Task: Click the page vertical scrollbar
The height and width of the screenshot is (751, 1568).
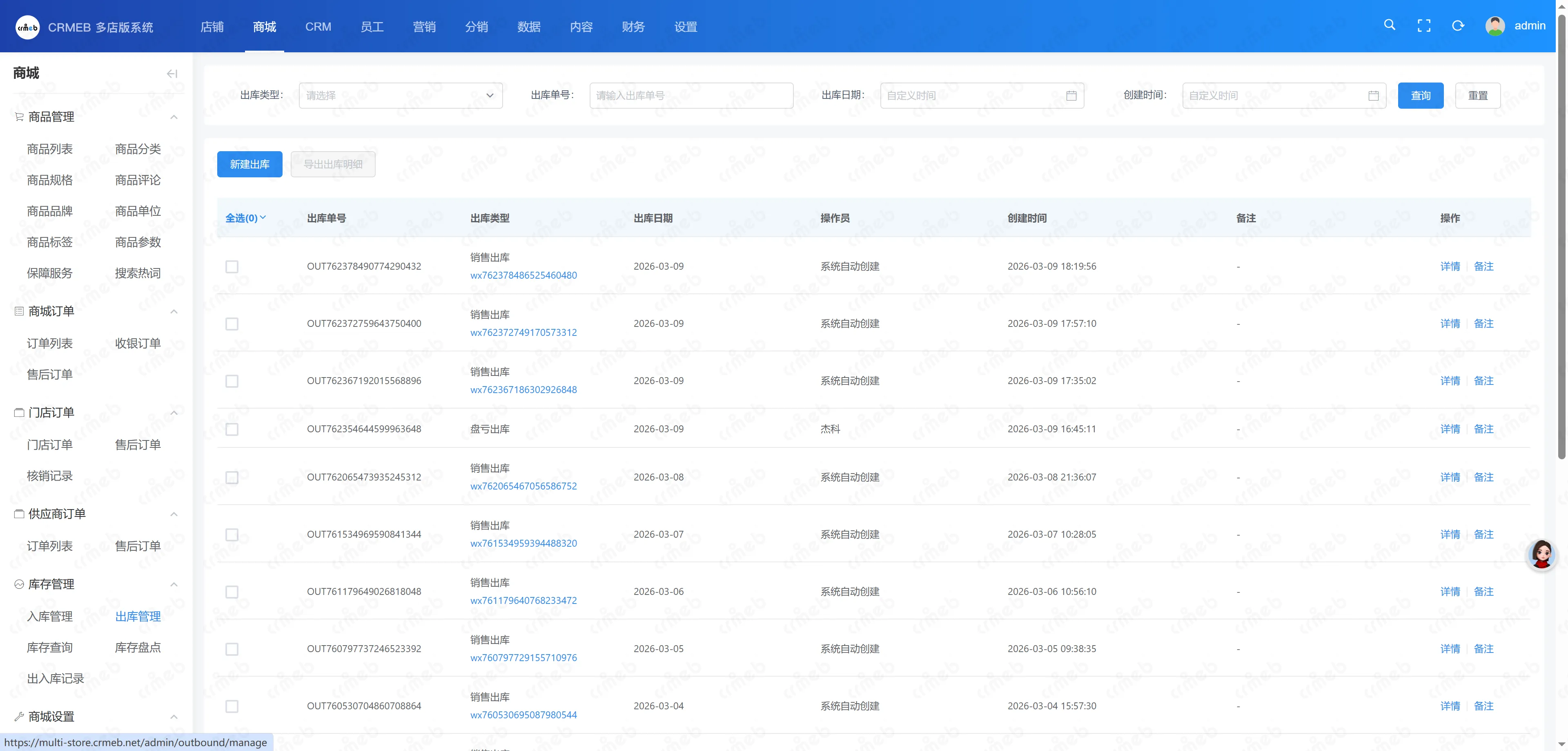Action: tap(1561, 237)
